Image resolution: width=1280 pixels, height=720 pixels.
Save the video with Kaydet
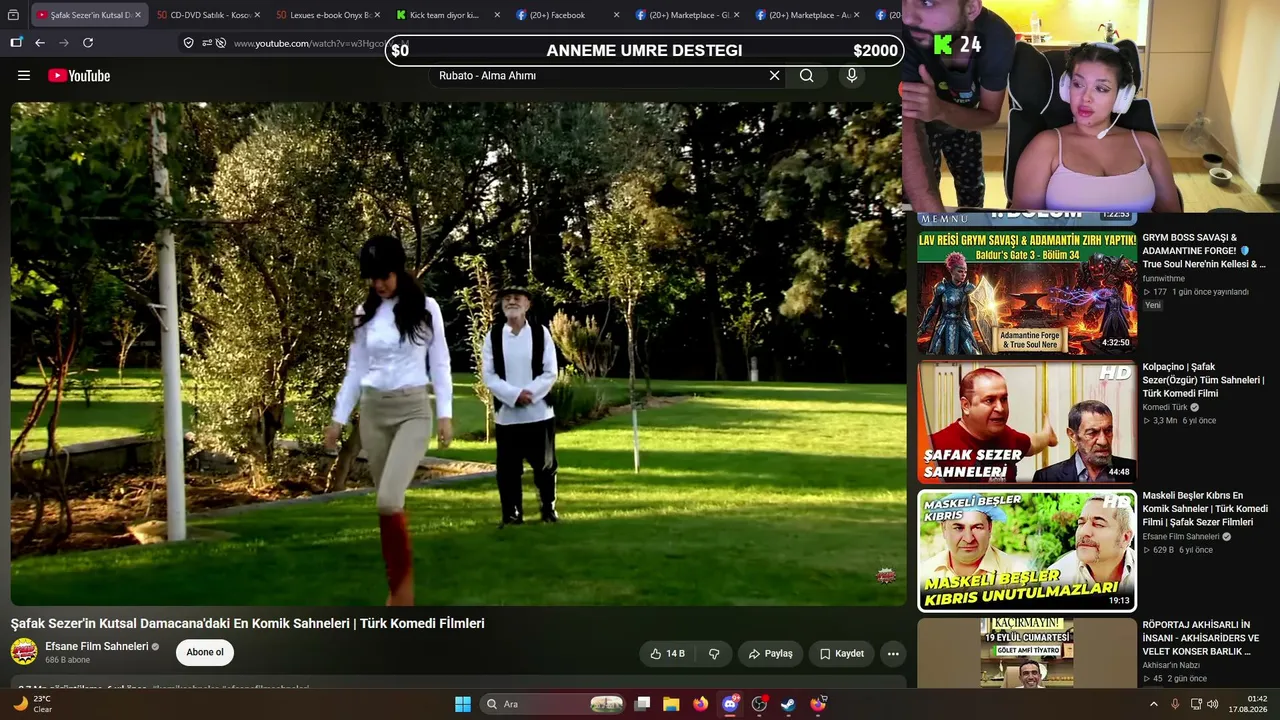[x=842, y=654]
